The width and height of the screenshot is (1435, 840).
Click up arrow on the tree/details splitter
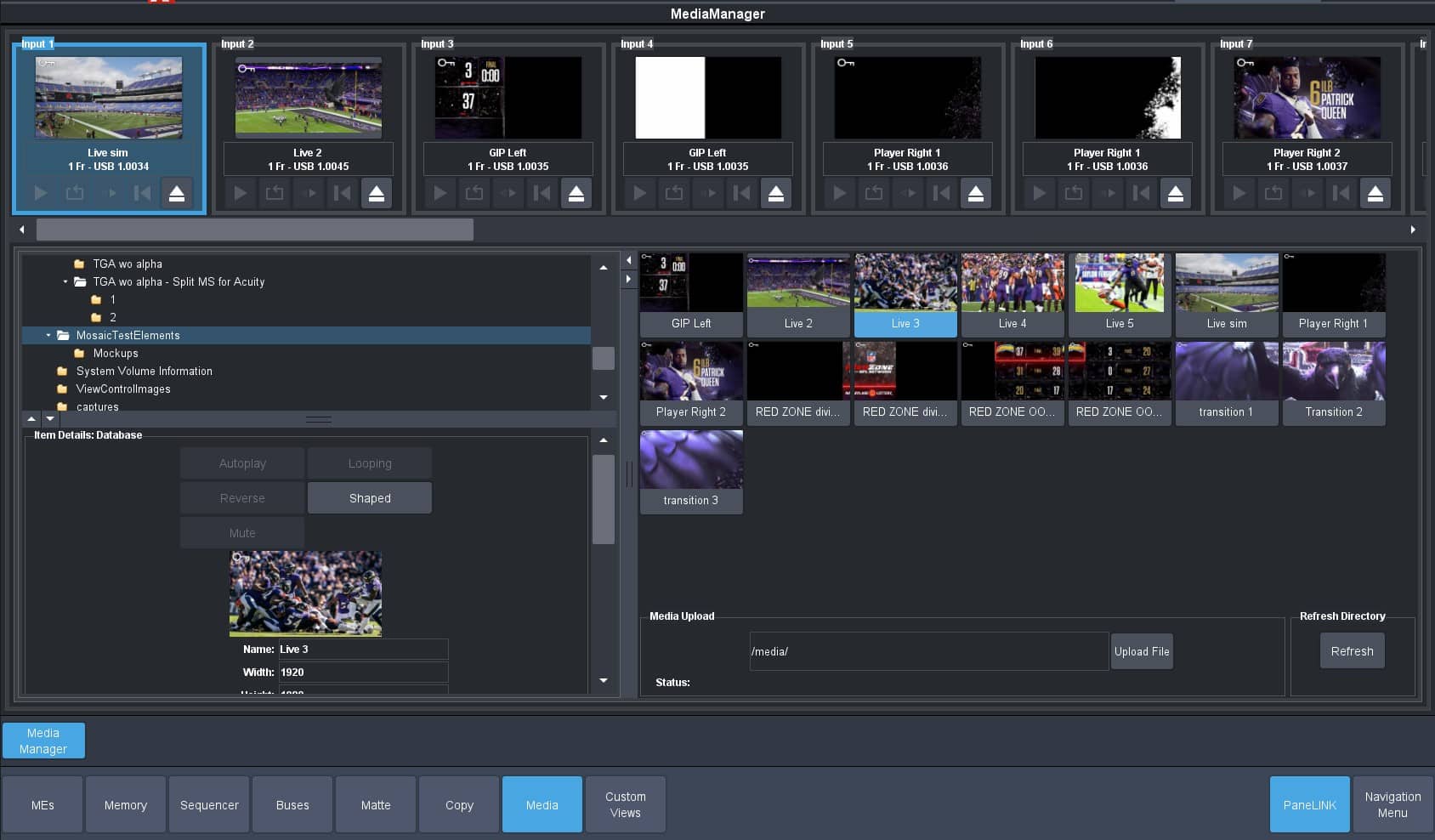tap(31, 418)
